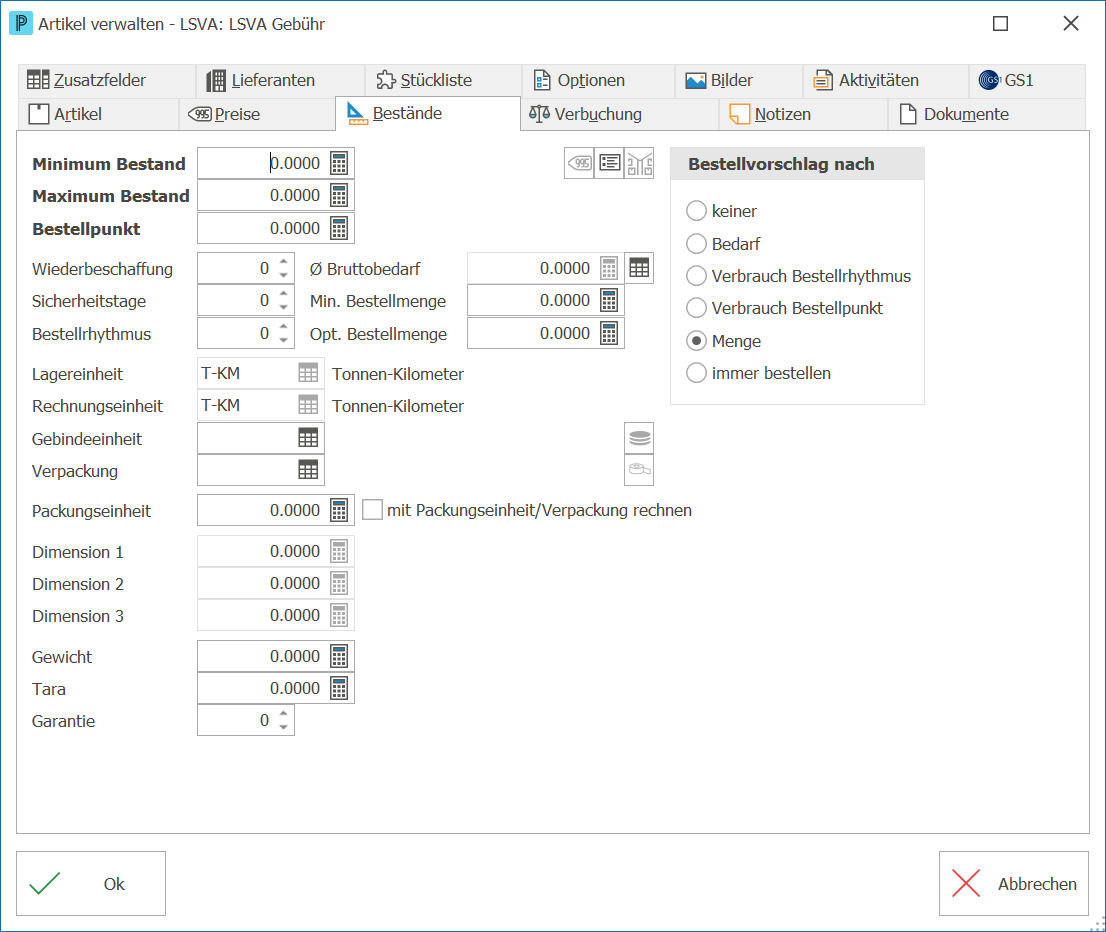This screenshot has width=1106, height=932.
Task: Click the price tag toolbar icon
Action: point(579,164)
